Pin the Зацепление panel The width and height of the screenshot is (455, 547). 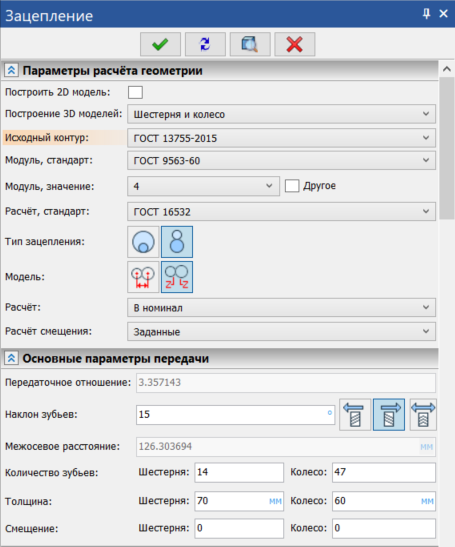[426, 14]
